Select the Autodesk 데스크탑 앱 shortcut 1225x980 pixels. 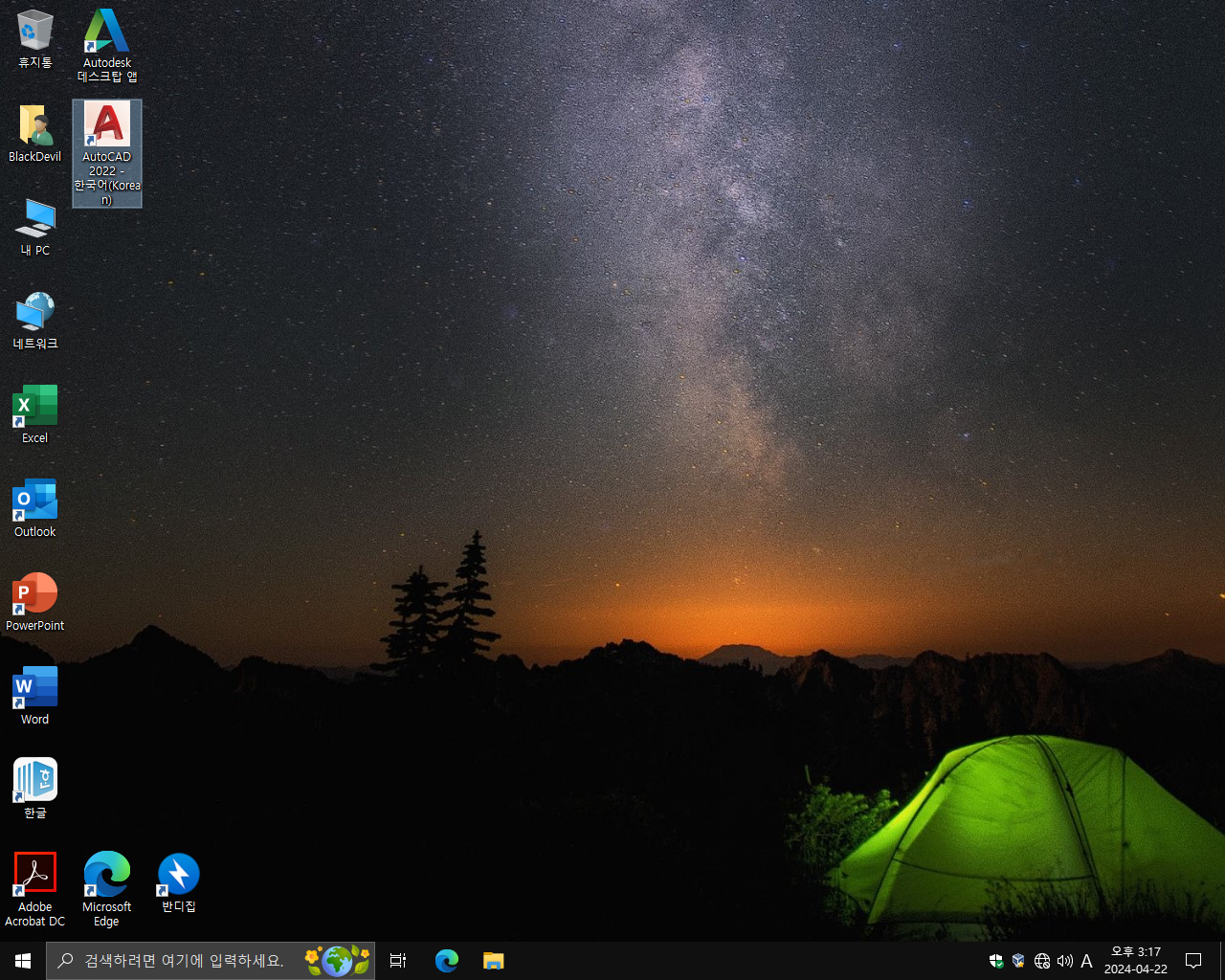pos(107,45)
